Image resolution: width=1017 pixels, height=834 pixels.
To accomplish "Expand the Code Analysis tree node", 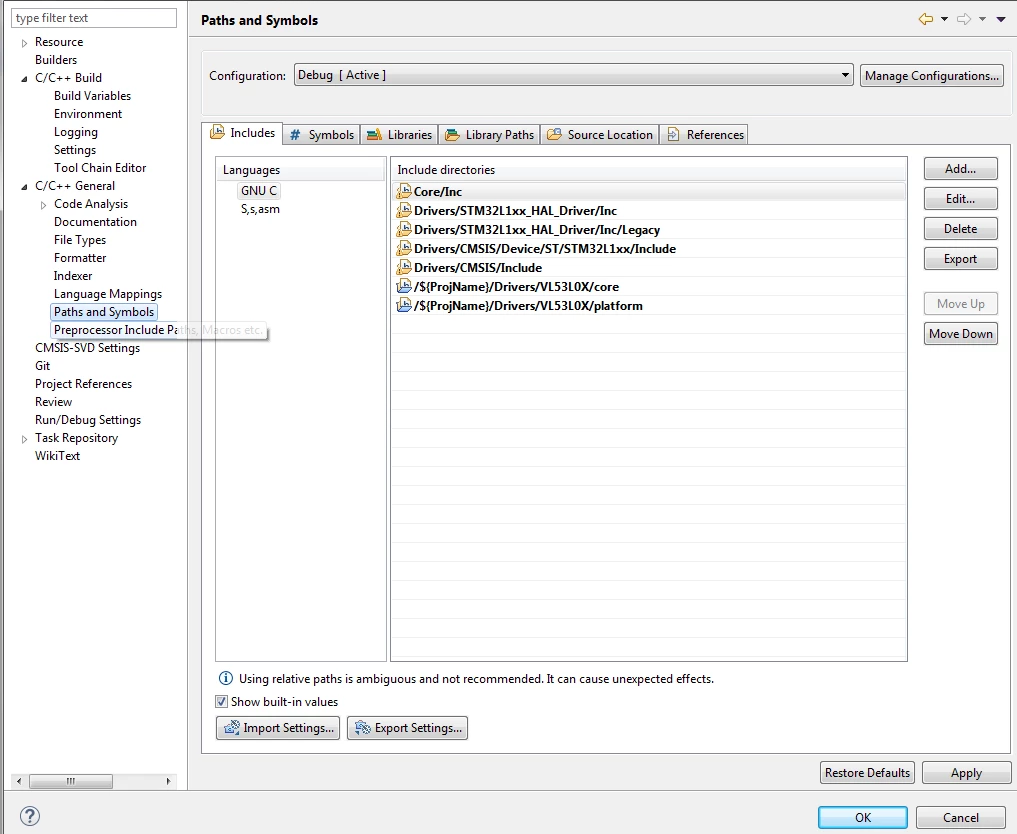I will pos(43,205).
